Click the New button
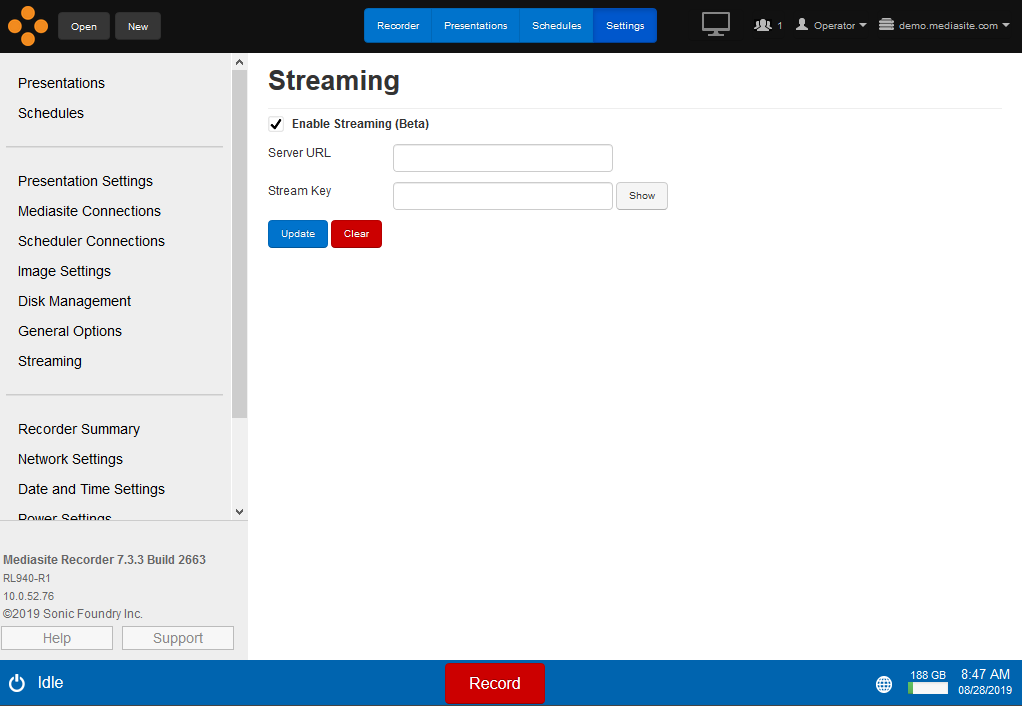The image size is (1022, 706). [138, 26]
